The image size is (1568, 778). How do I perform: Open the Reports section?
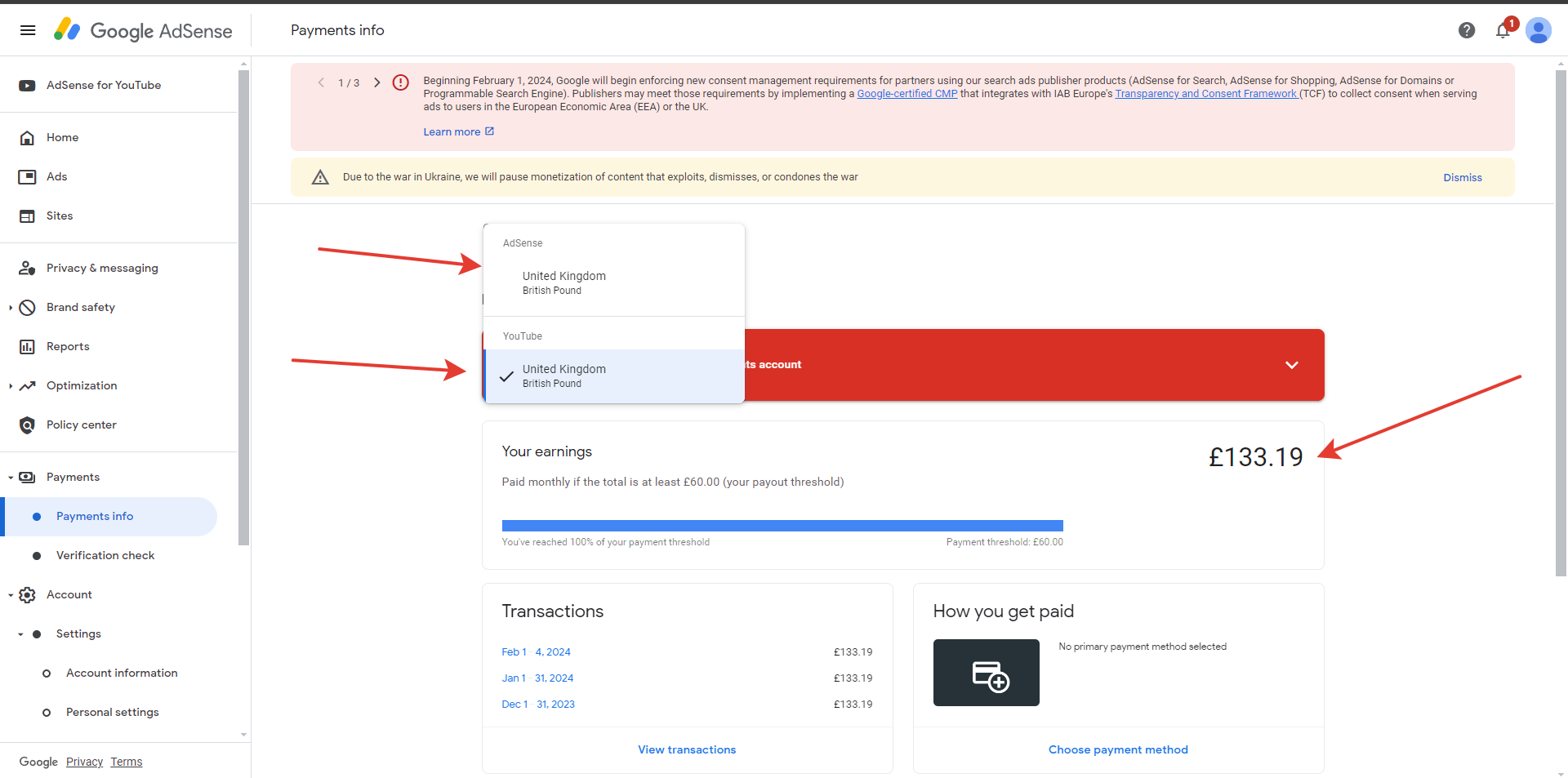coord(68,347)
